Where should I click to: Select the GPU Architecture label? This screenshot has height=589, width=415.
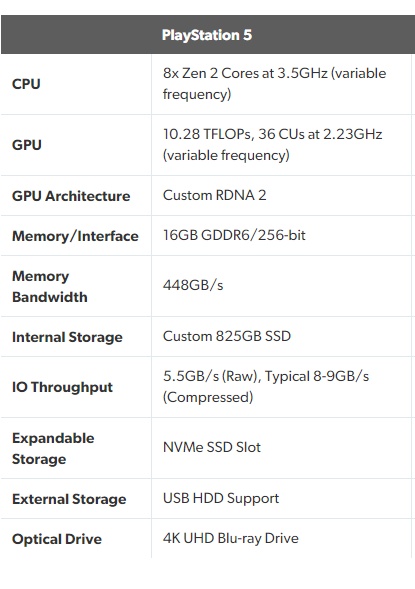tap(71, 196)
